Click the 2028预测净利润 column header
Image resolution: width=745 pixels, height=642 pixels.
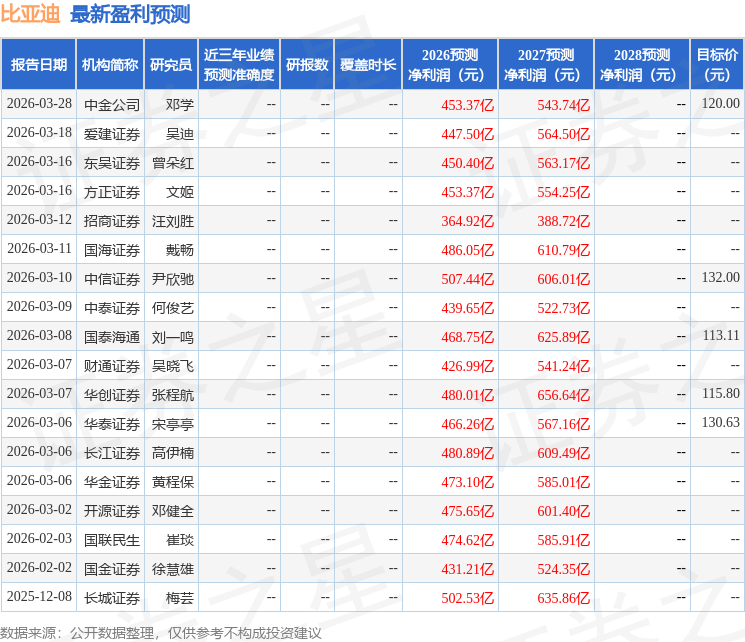pyautogui.click(x=642, y=65)
